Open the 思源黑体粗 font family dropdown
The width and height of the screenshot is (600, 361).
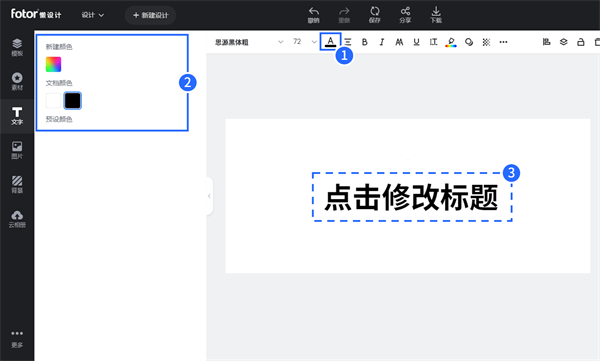pos(249,42)
